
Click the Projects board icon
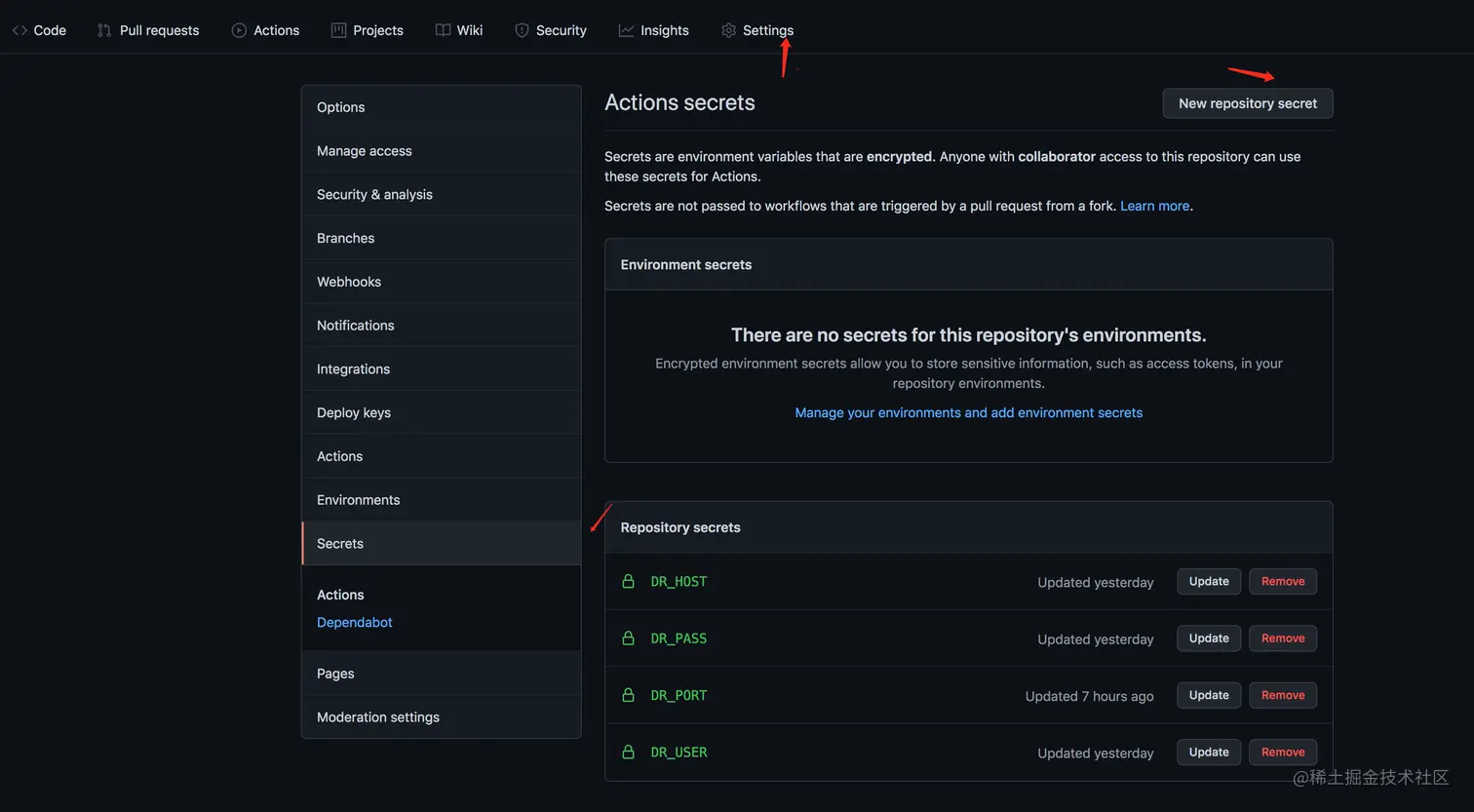tap(338, 30)
